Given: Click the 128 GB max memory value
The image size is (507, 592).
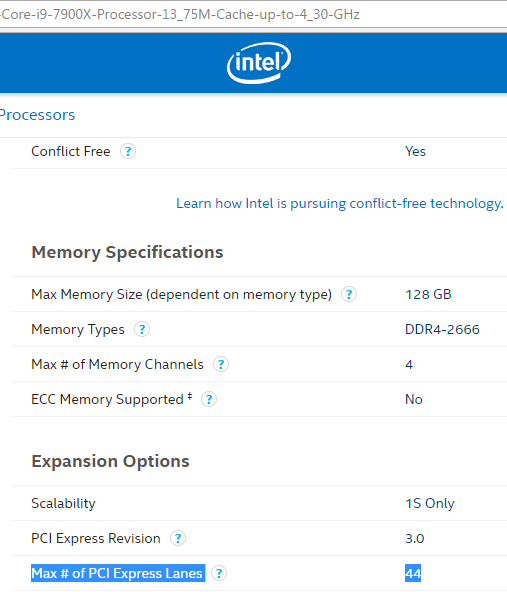Looking at the screenshot, I should pos(428,294).
